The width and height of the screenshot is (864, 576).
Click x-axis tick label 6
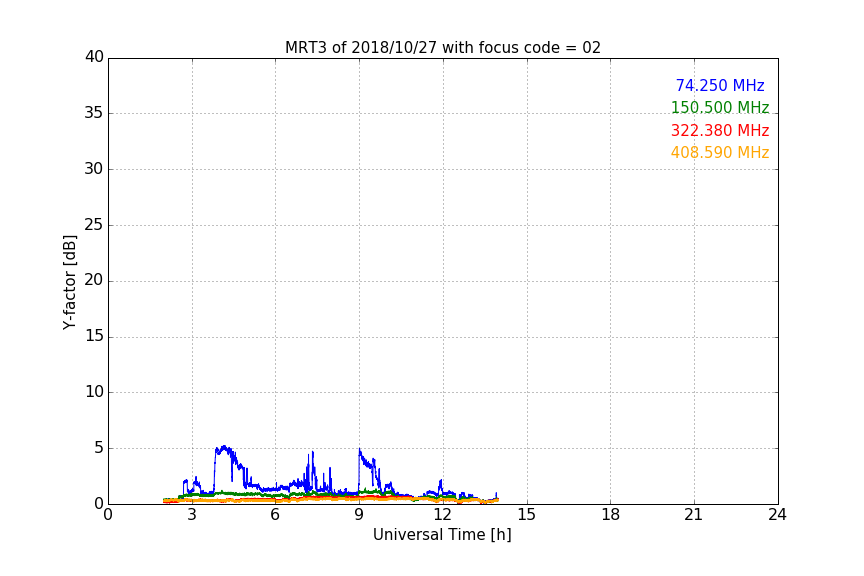click(275, 515)
